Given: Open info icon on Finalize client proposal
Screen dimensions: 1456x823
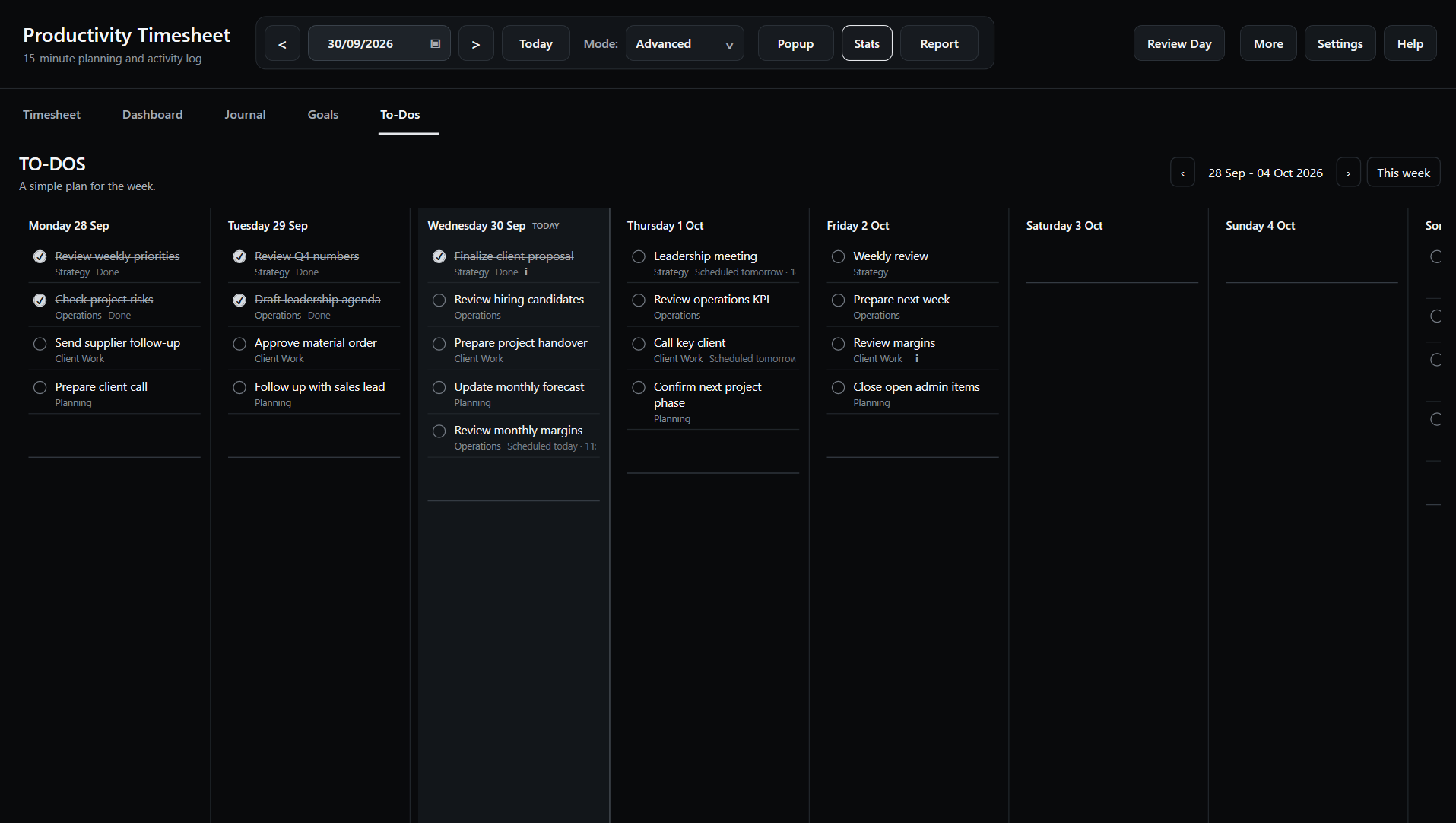Looking at the screenshot, I should tap(526, 272).
